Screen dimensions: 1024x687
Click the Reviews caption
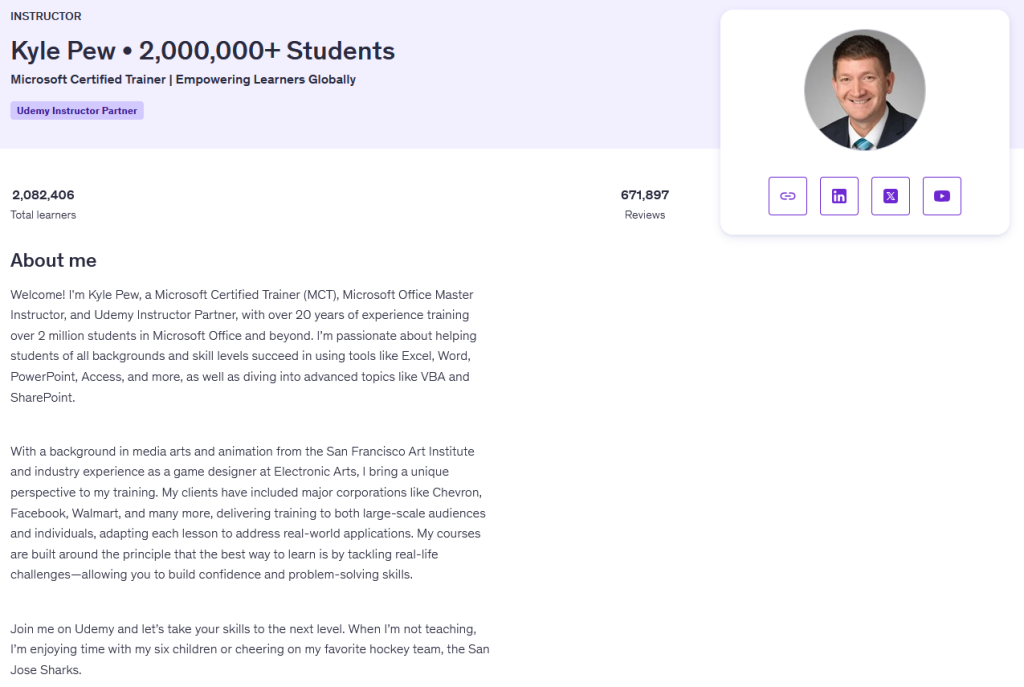tap(644, 215)
